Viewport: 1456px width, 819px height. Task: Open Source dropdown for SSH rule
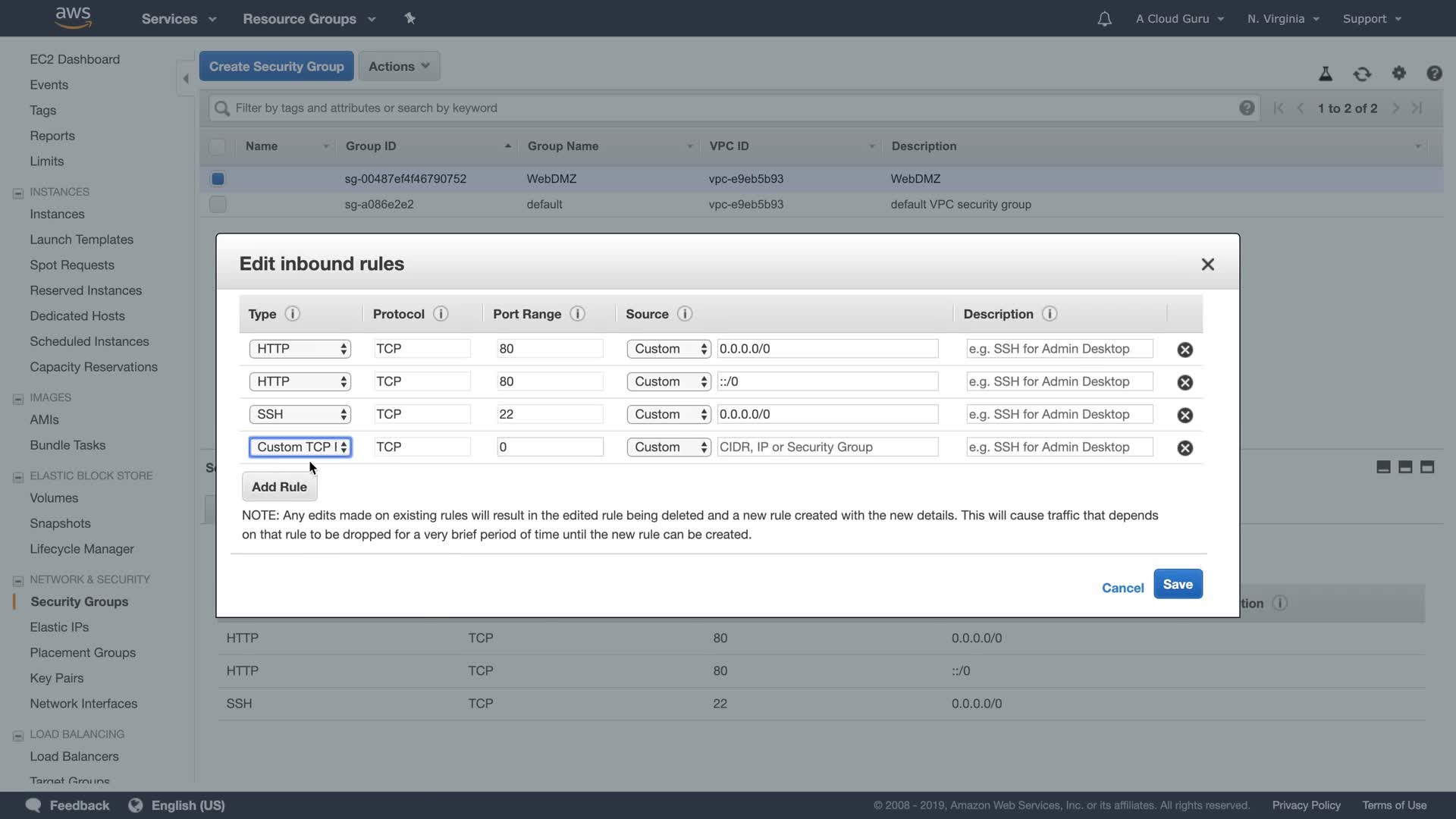pyautogui.click(x=668, y=414)
